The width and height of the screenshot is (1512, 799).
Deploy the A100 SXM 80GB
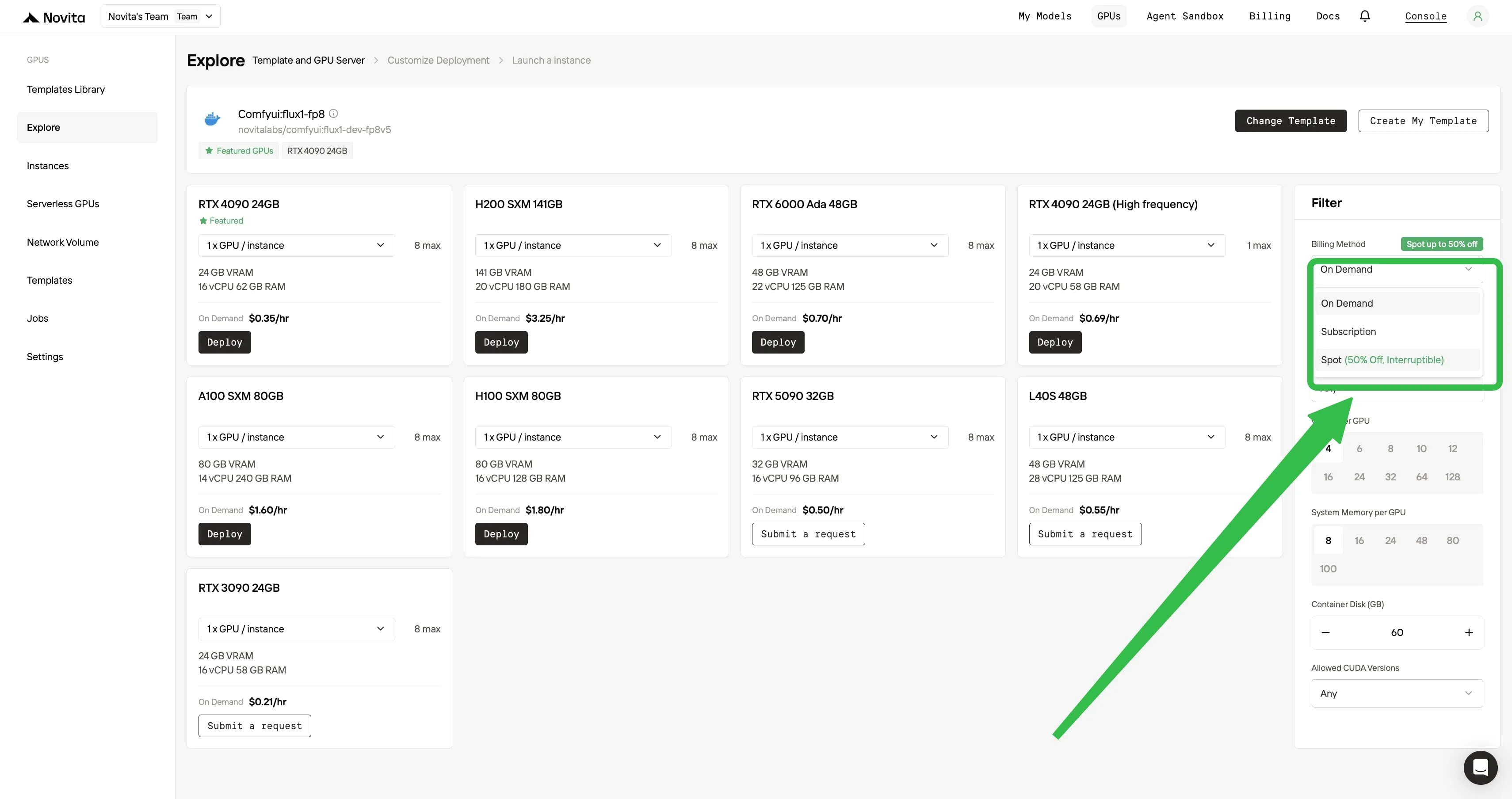coord(224,534)
